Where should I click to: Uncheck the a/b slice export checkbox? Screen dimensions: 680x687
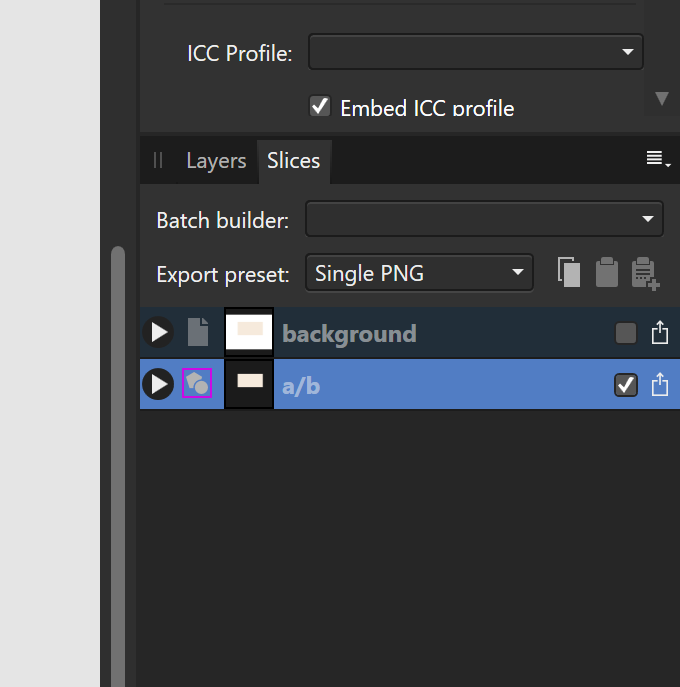pos(626,385)
